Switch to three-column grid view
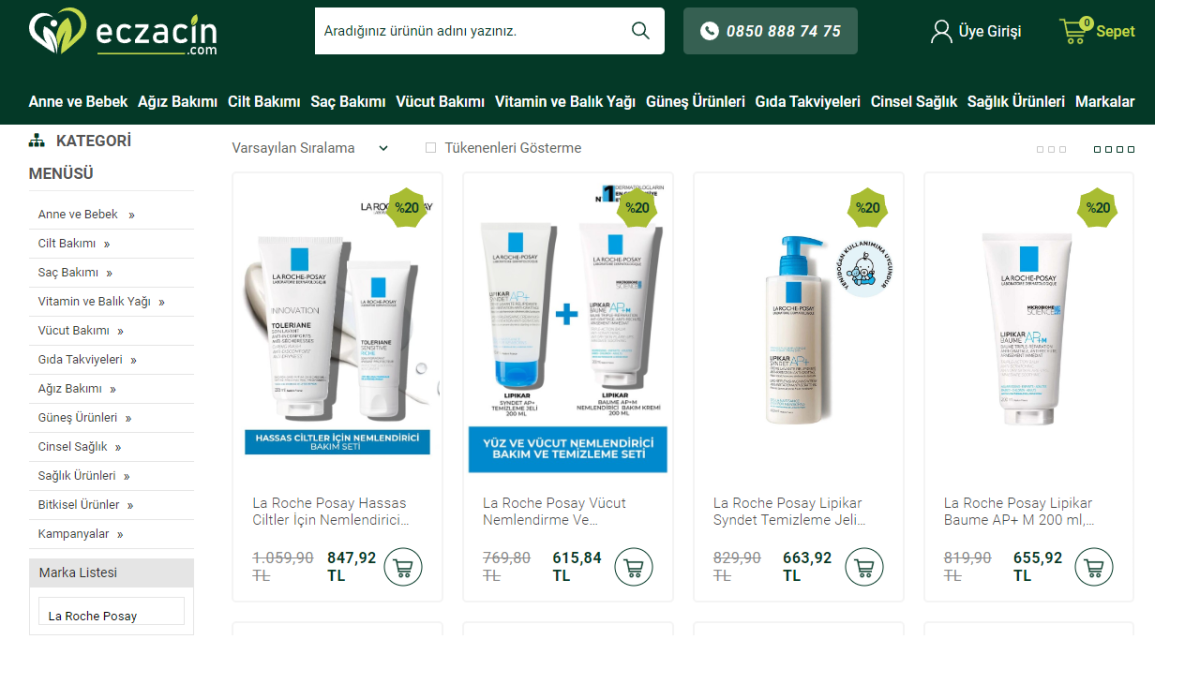Viewport: 1200px width, 699px height. tap(1051, 149)
